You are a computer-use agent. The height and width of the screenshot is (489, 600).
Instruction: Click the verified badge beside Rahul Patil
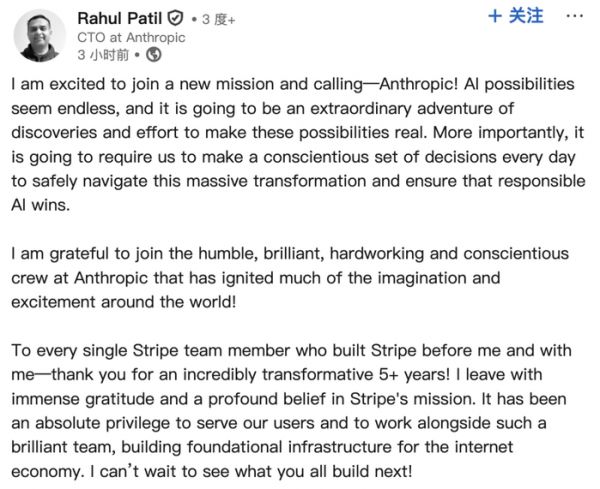click(x=175, y=18)
